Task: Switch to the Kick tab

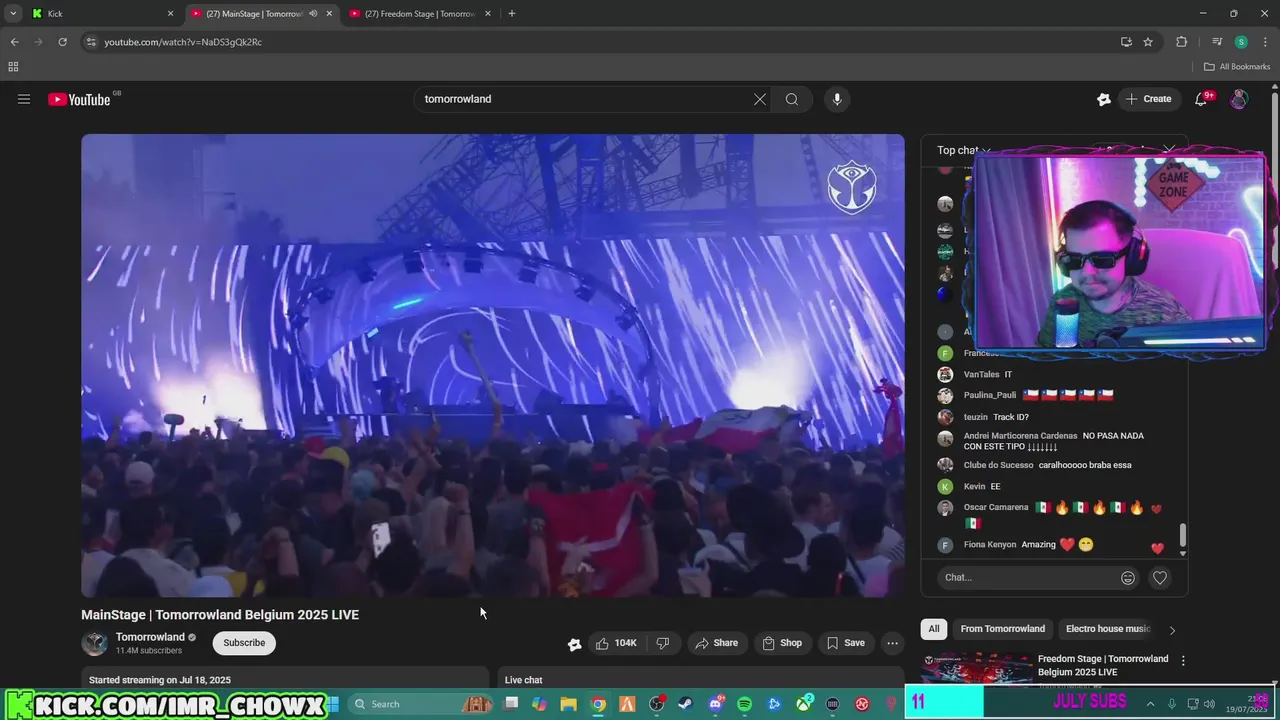Action: click(102, 14)
